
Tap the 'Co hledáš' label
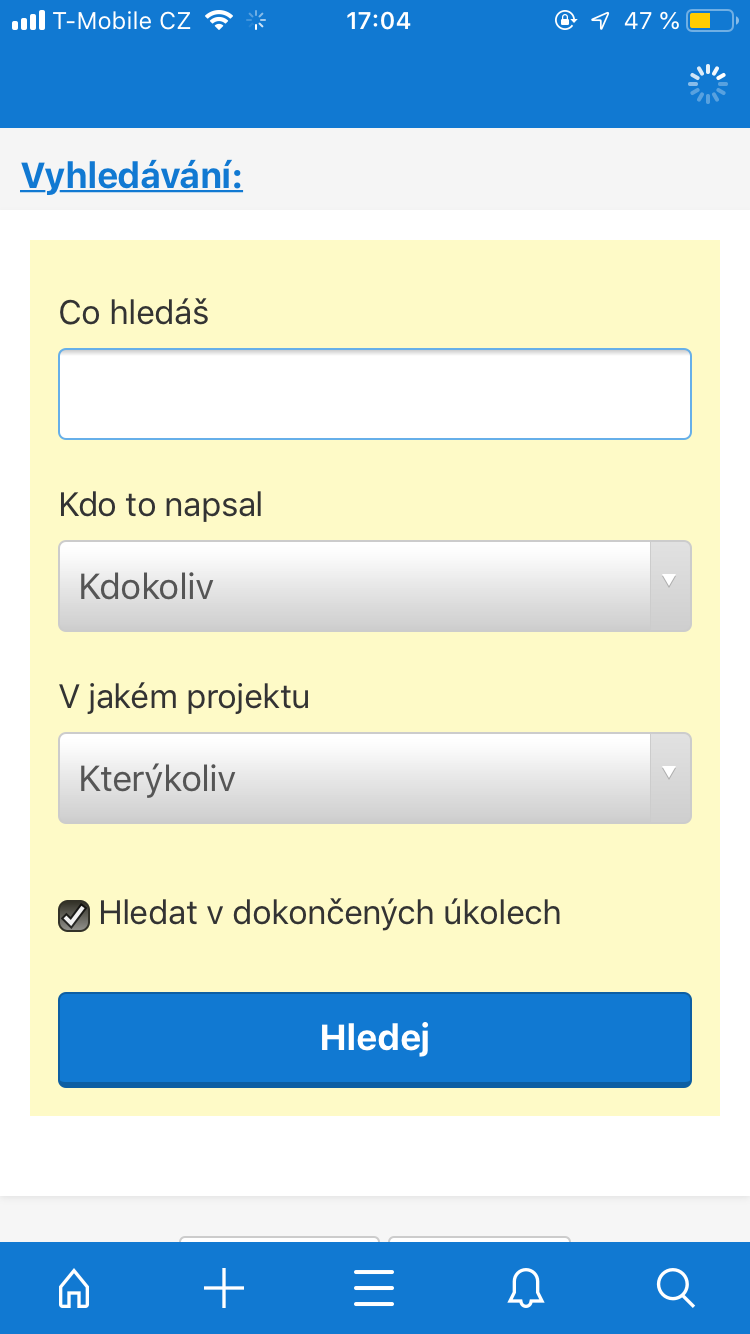[134, 313]
